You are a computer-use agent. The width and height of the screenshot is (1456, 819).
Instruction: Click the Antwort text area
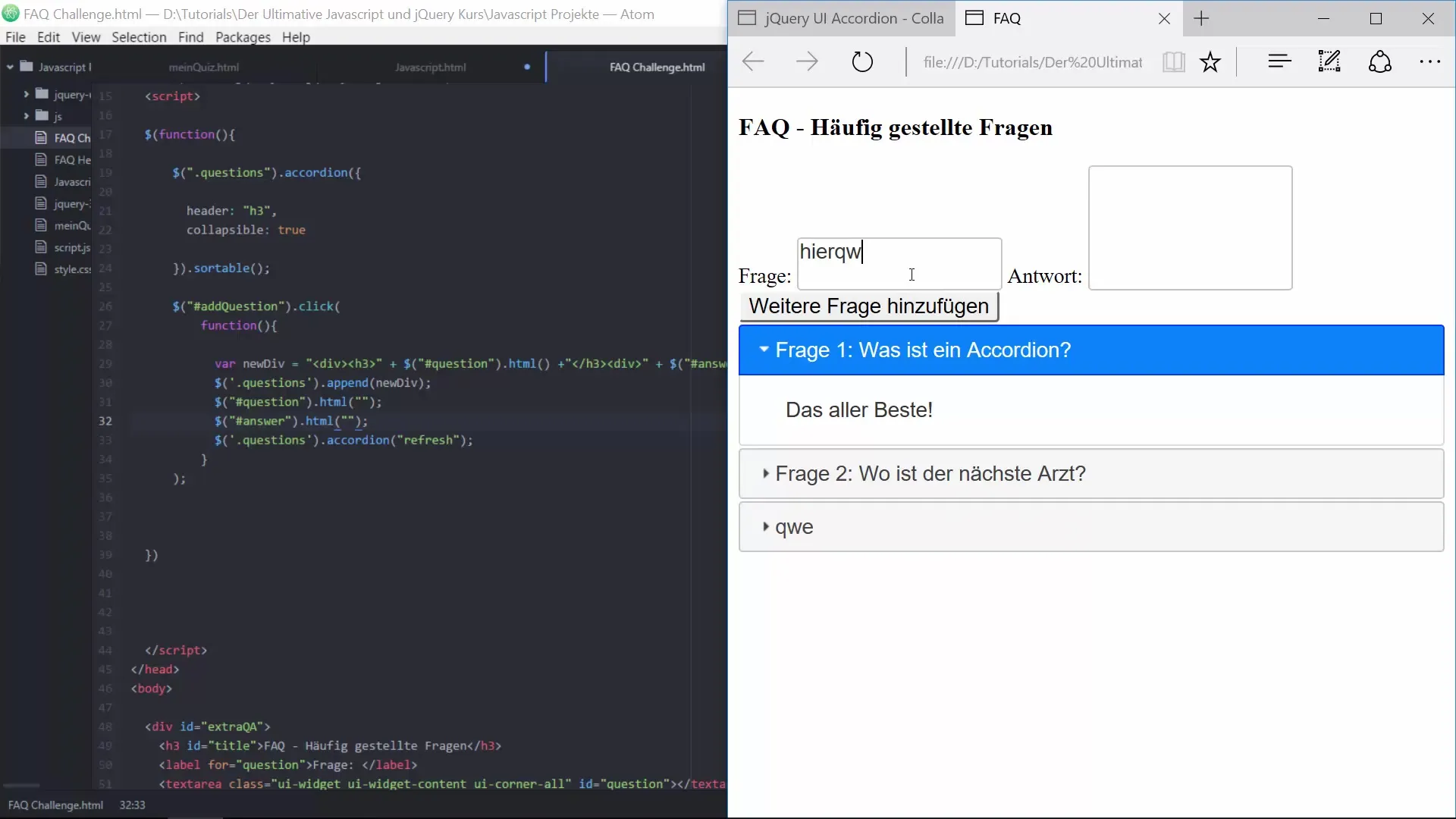pos(1190,227)
